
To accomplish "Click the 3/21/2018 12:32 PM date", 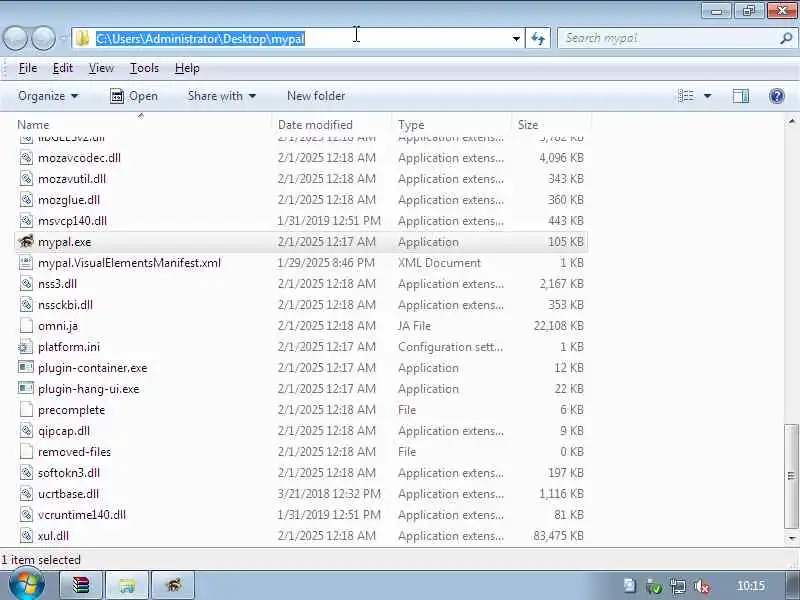I will [329, 494].
